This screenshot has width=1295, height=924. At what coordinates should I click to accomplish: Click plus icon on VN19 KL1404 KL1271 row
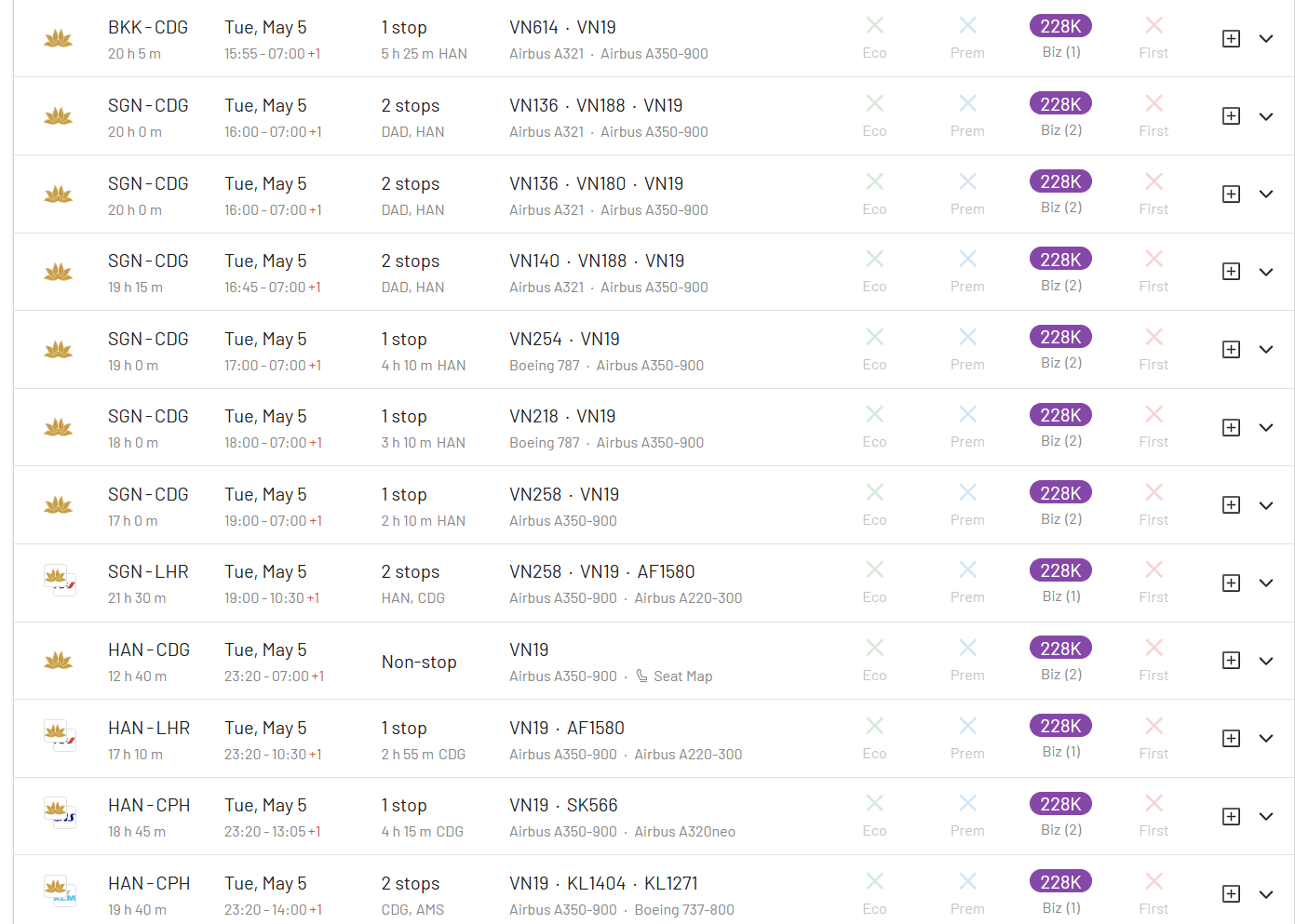(1231, 893)
